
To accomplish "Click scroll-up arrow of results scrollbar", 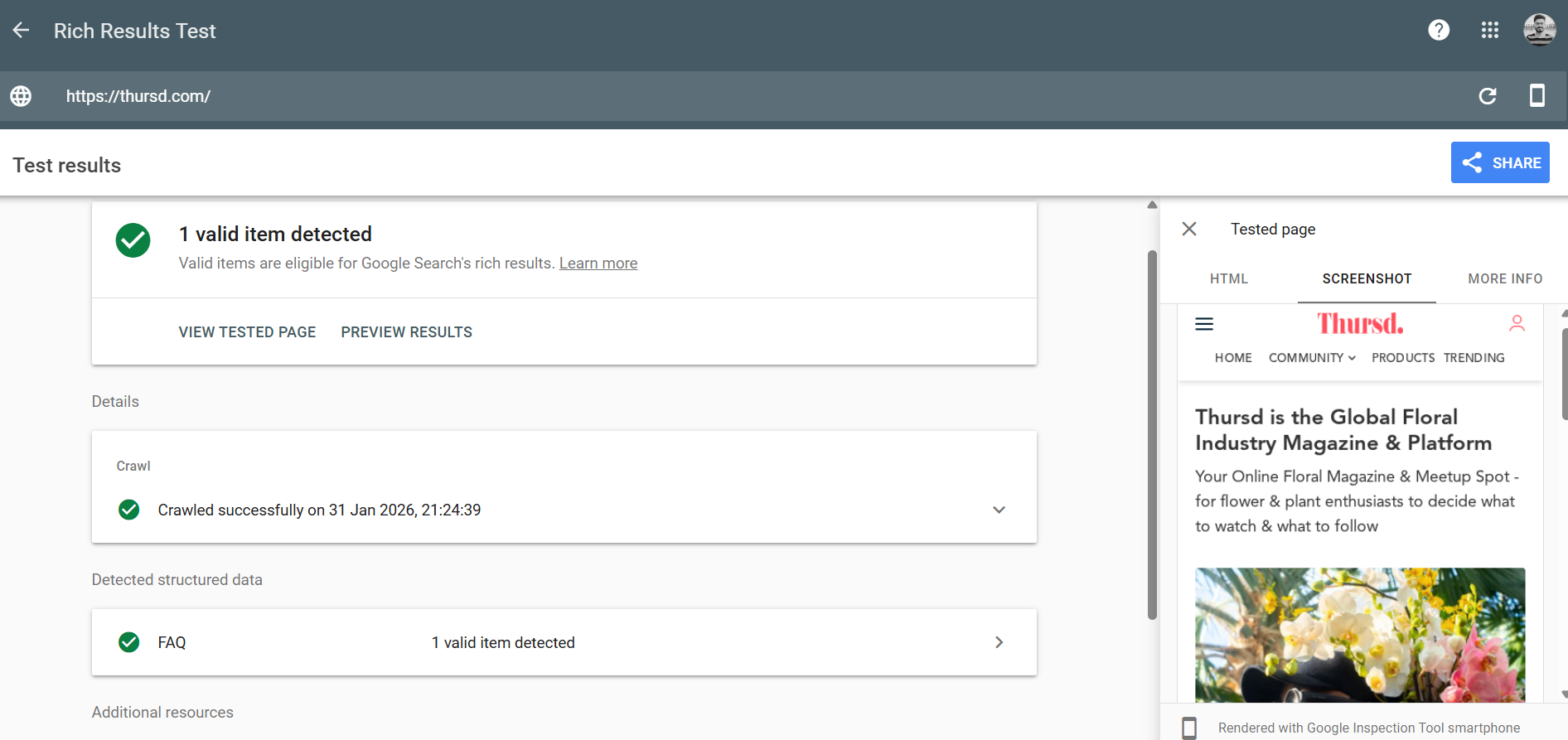I will point(1152,205).
